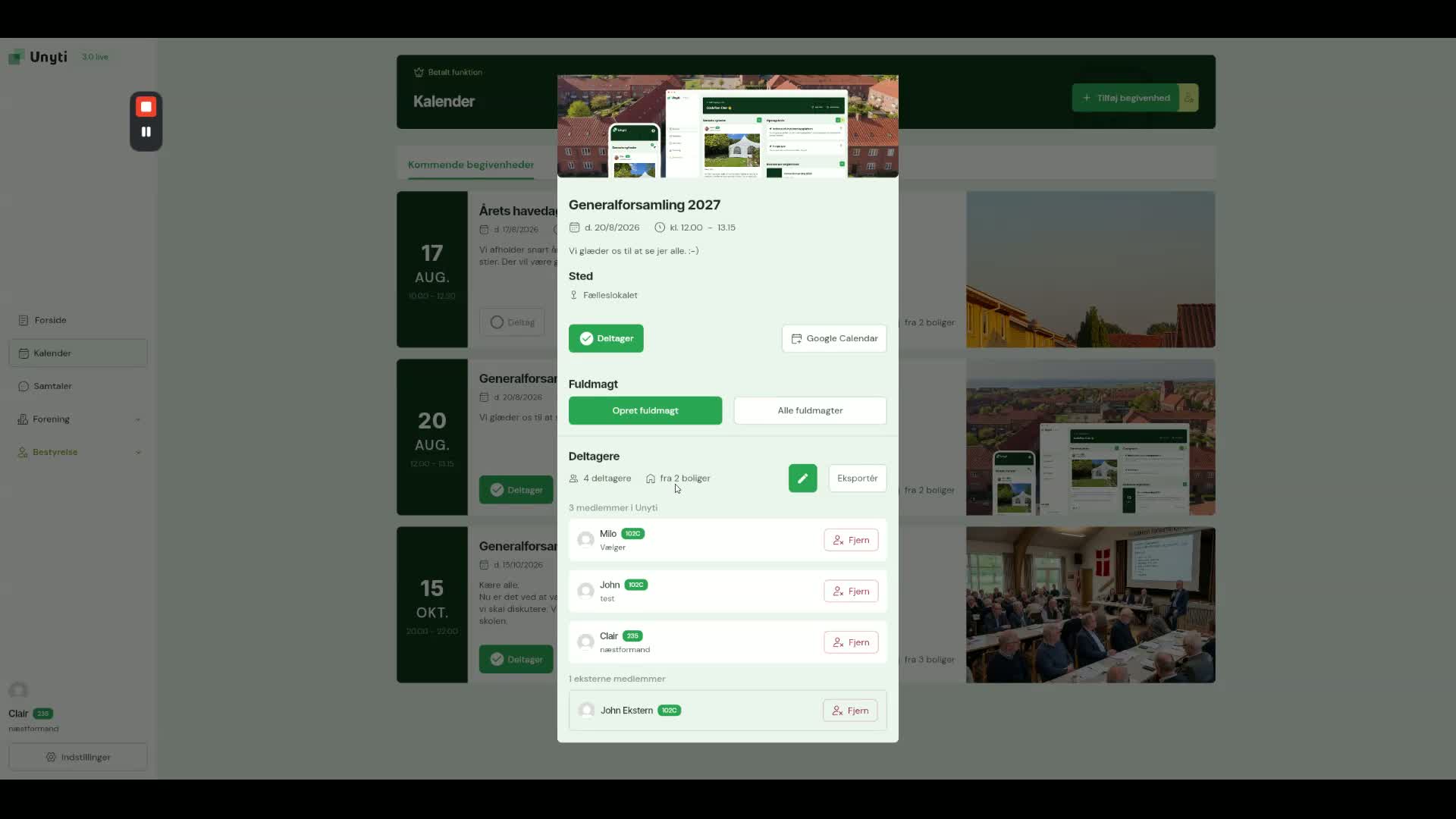Open the 20 Aug event aerial photo
Viewport: 1456px width, 819px height.
click(1090, 437)
